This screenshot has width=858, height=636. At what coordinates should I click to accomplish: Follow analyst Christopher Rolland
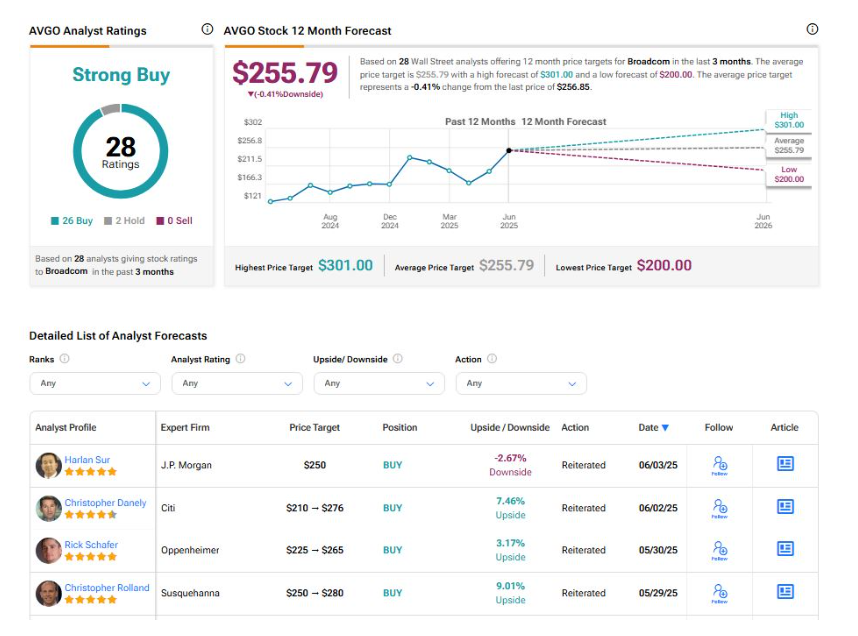pos(720,593)
